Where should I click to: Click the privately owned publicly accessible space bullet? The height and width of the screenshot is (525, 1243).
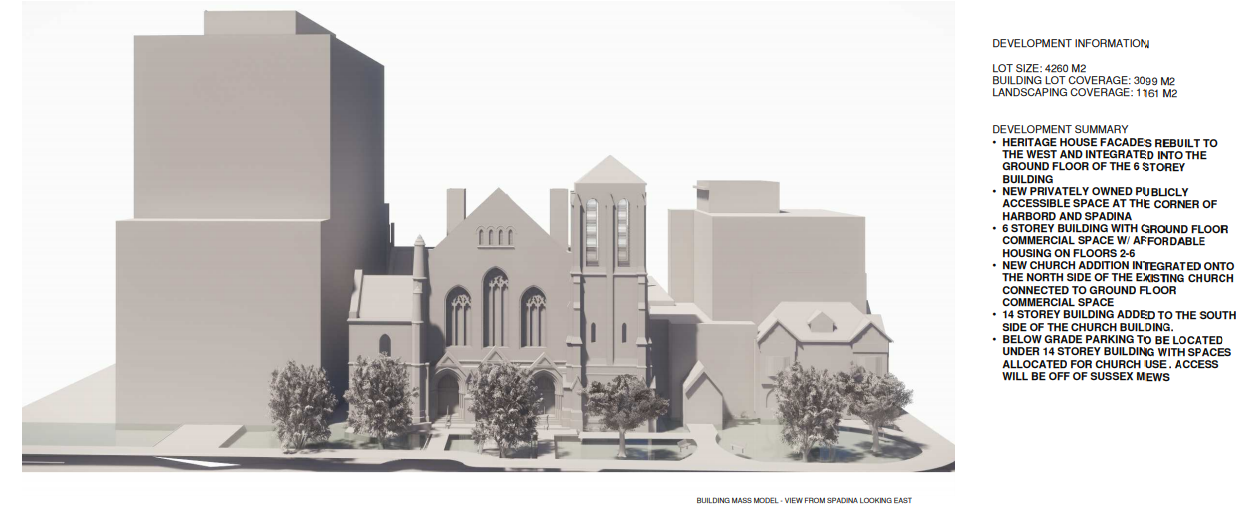click(1108, 204)
